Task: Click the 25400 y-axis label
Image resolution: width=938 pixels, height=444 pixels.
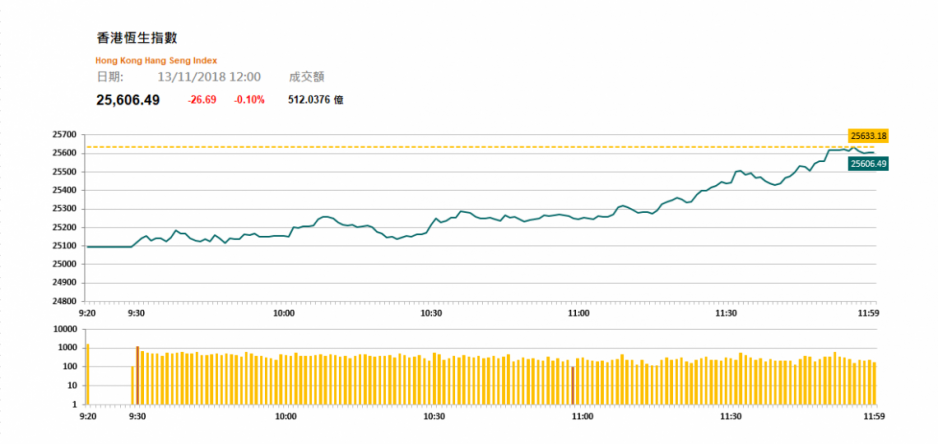Action: tap(66, 190)
